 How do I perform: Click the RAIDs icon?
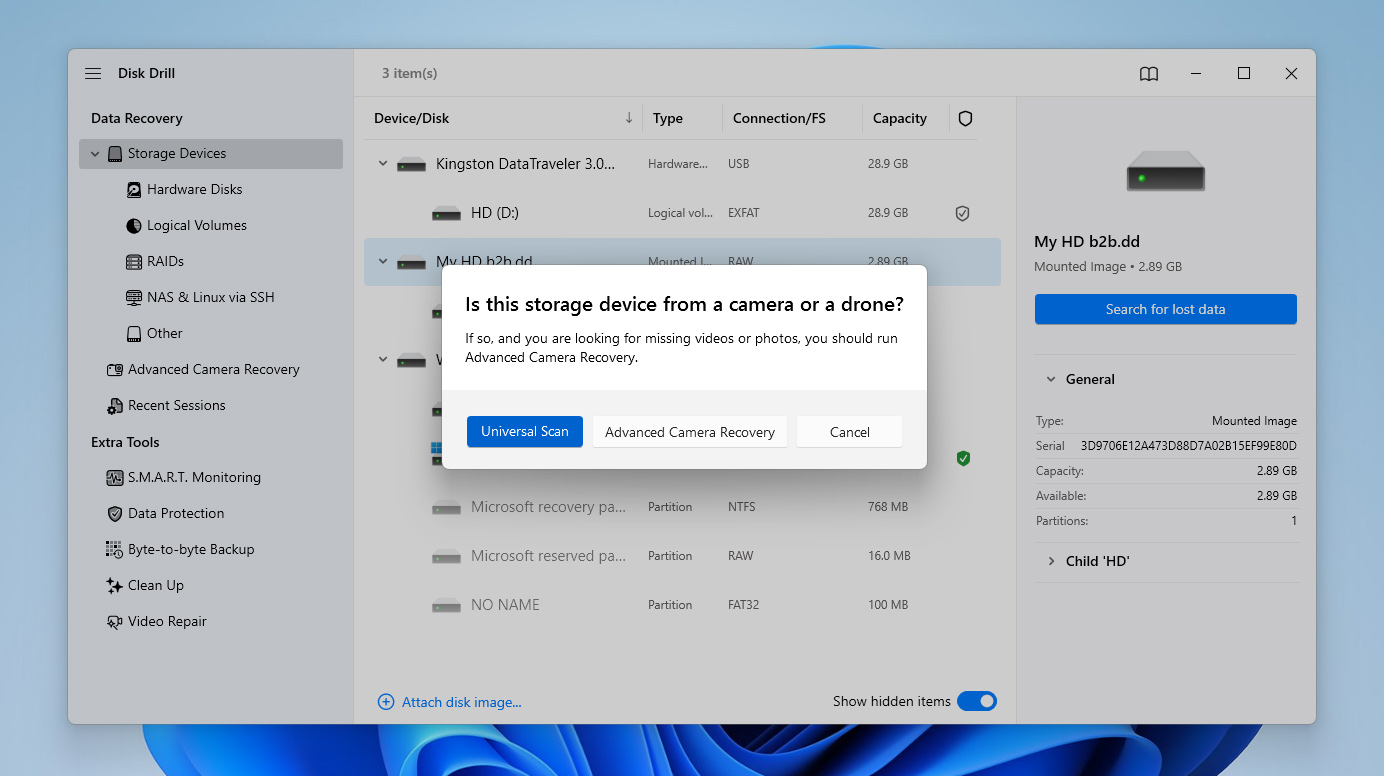pyautogui.click(x=134, y=261)
